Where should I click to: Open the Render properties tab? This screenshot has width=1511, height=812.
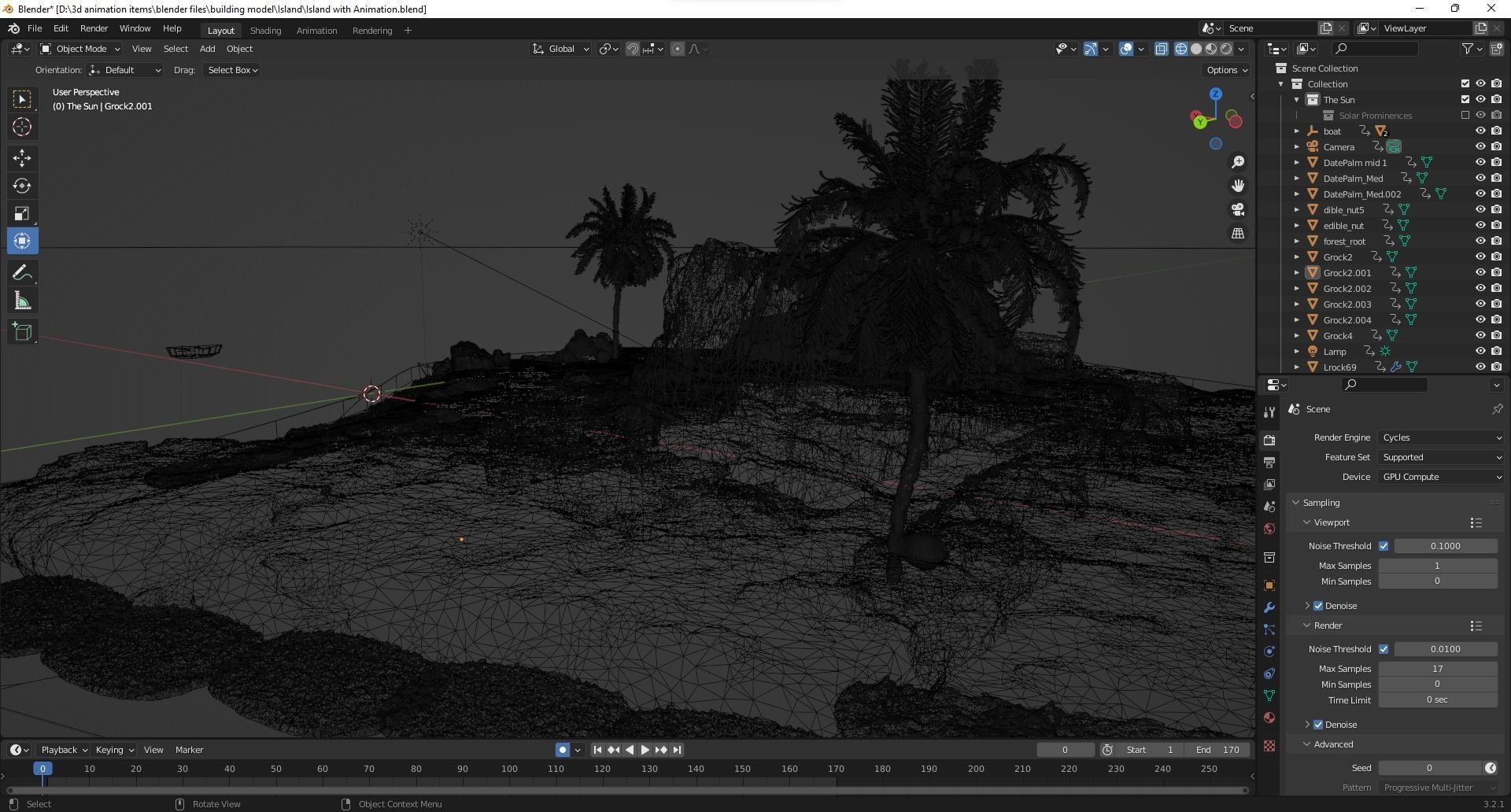click(1269, 440)
